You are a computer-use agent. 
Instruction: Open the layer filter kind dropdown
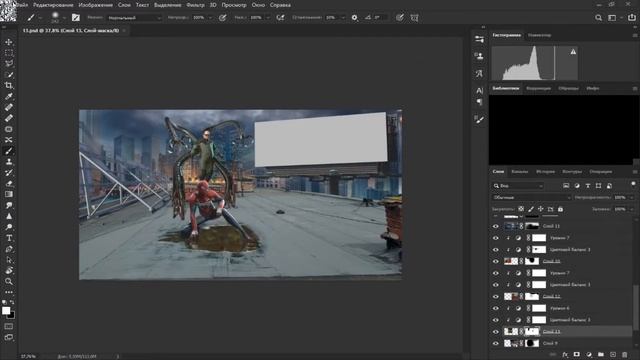[518, 186]
